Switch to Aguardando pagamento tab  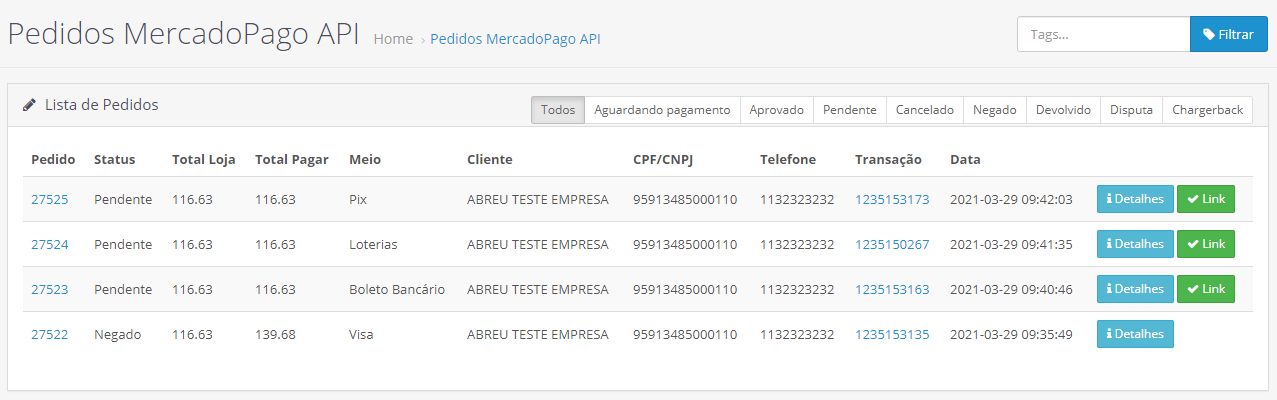(662, 110)
